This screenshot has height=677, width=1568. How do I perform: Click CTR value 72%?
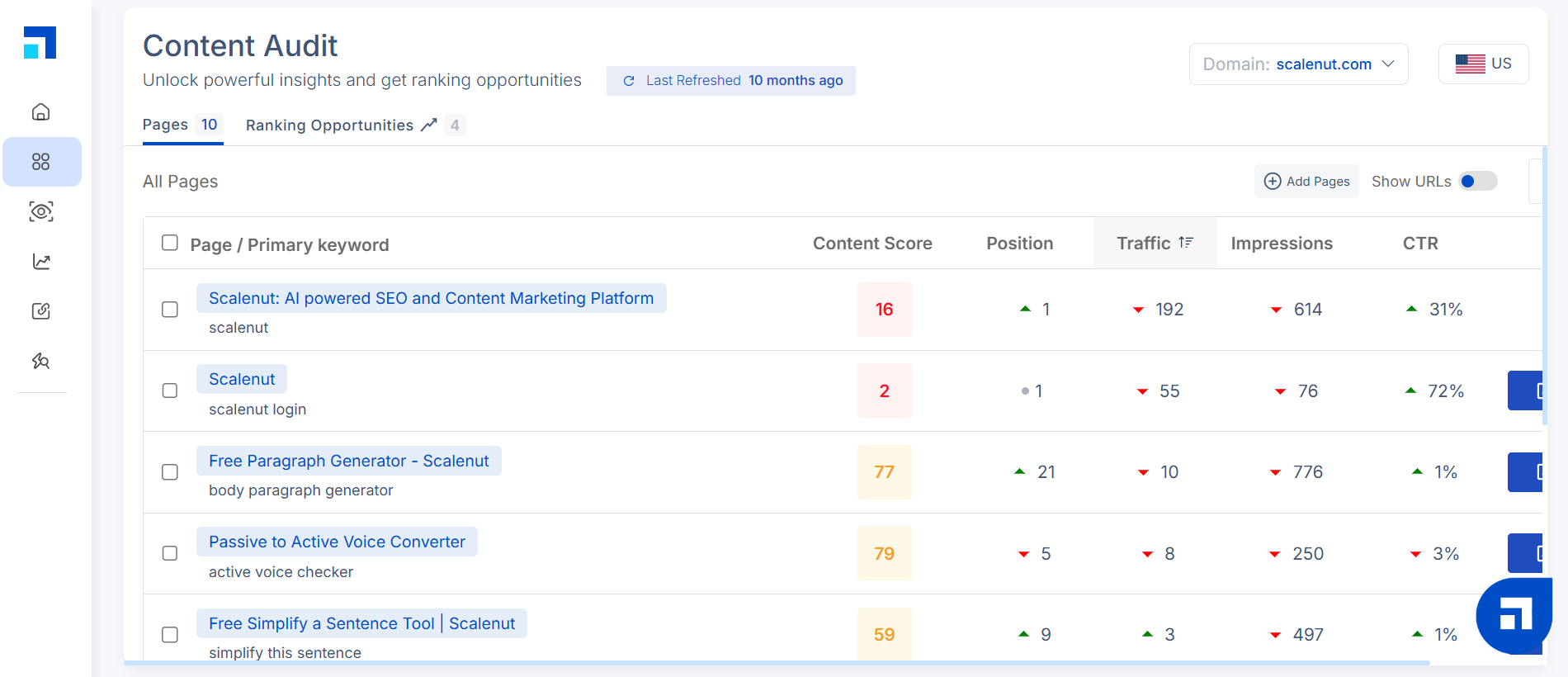1446,391
